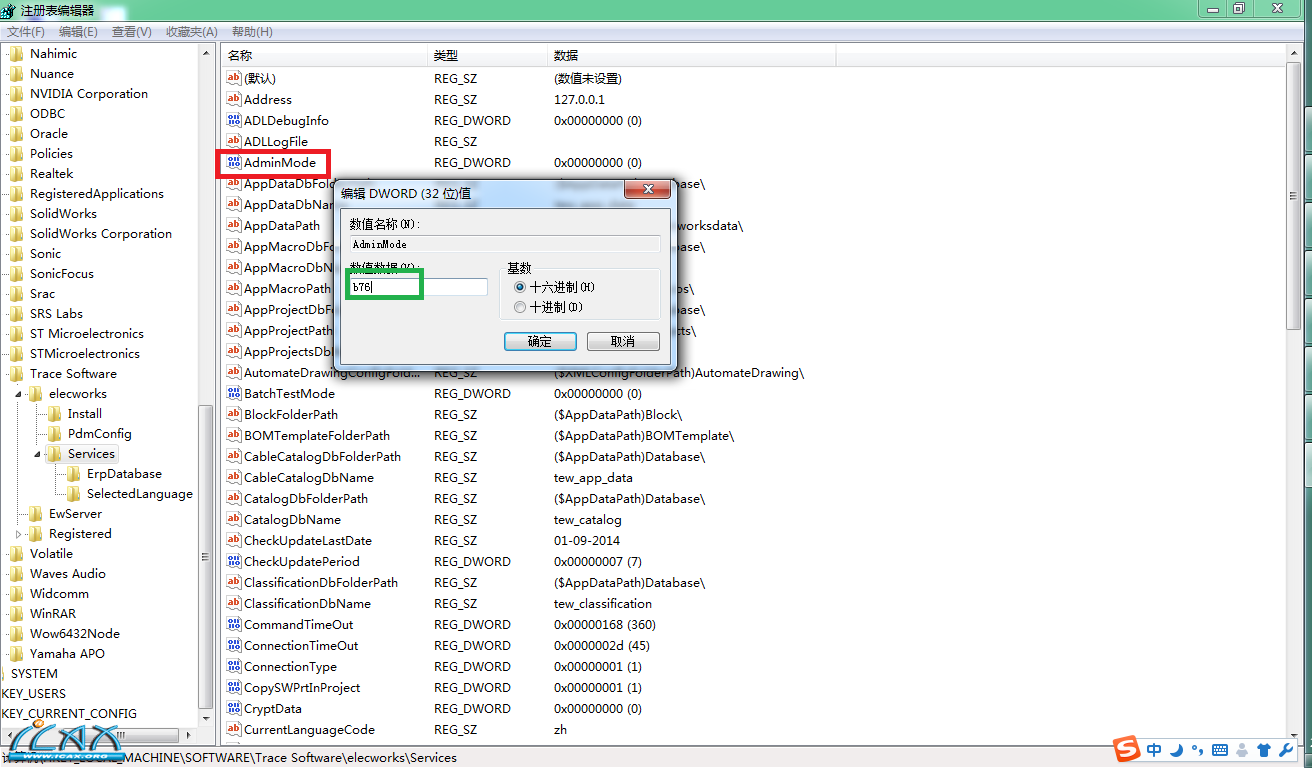Confirm the DWORD edit with 确定
This screenshot has height=768, width=1312.
click(540, 341)
